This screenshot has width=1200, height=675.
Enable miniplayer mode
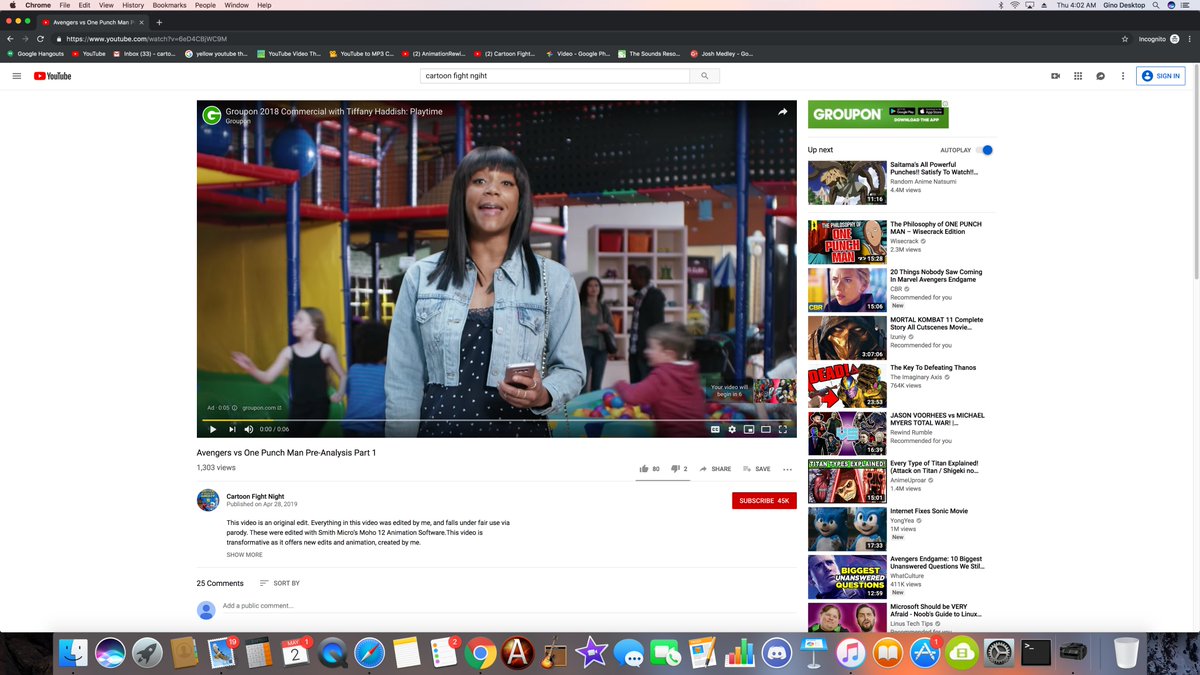coord(748,429)
